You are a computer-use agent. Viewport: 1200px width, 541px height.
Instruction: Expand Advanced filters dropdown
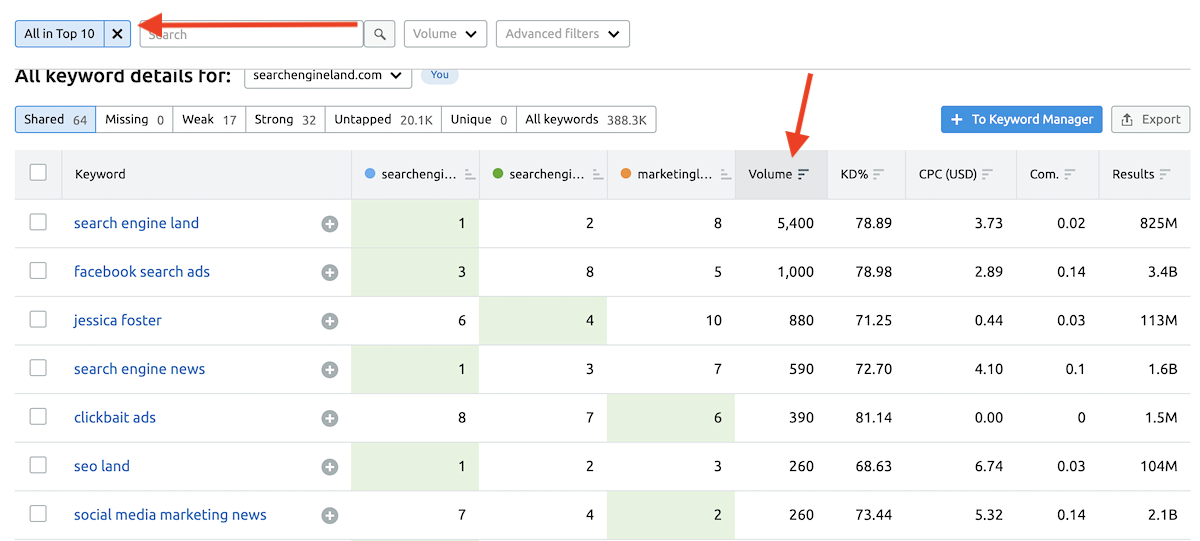(563, 34)
